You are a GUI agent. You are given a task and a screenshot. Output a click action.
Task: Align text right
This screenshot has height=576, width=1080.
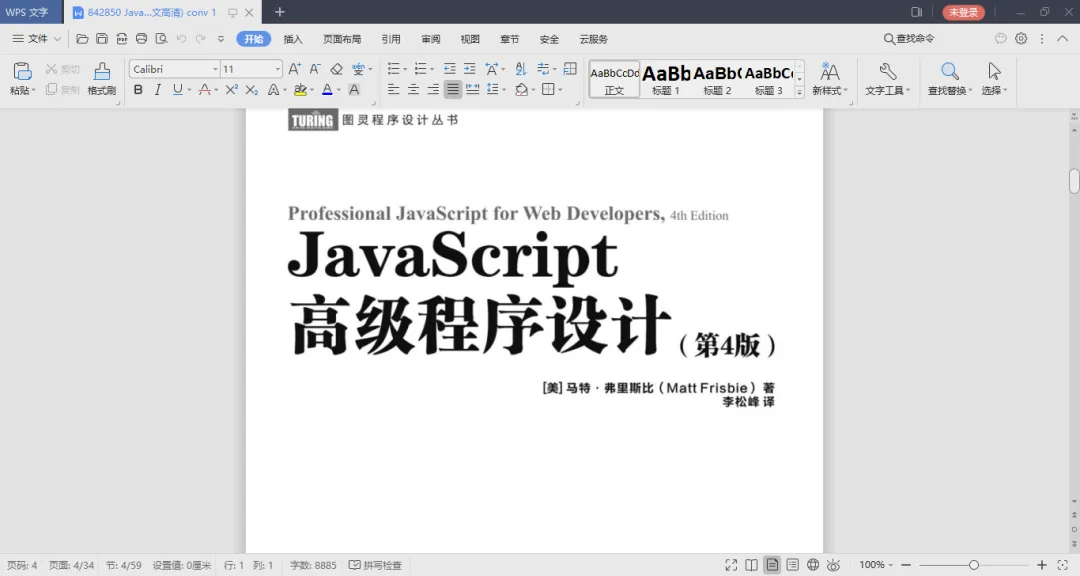(x=433, y=90)
